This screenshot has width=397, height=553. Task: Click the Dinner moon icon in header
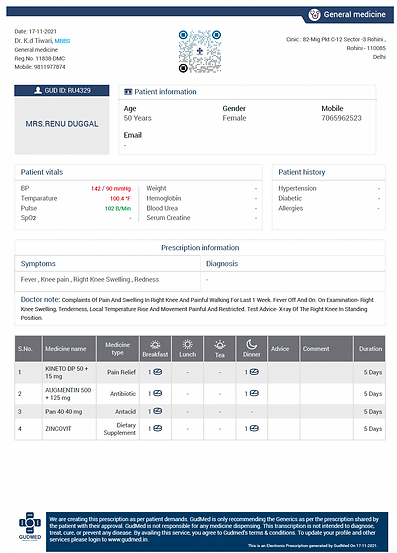click(251, 344)
